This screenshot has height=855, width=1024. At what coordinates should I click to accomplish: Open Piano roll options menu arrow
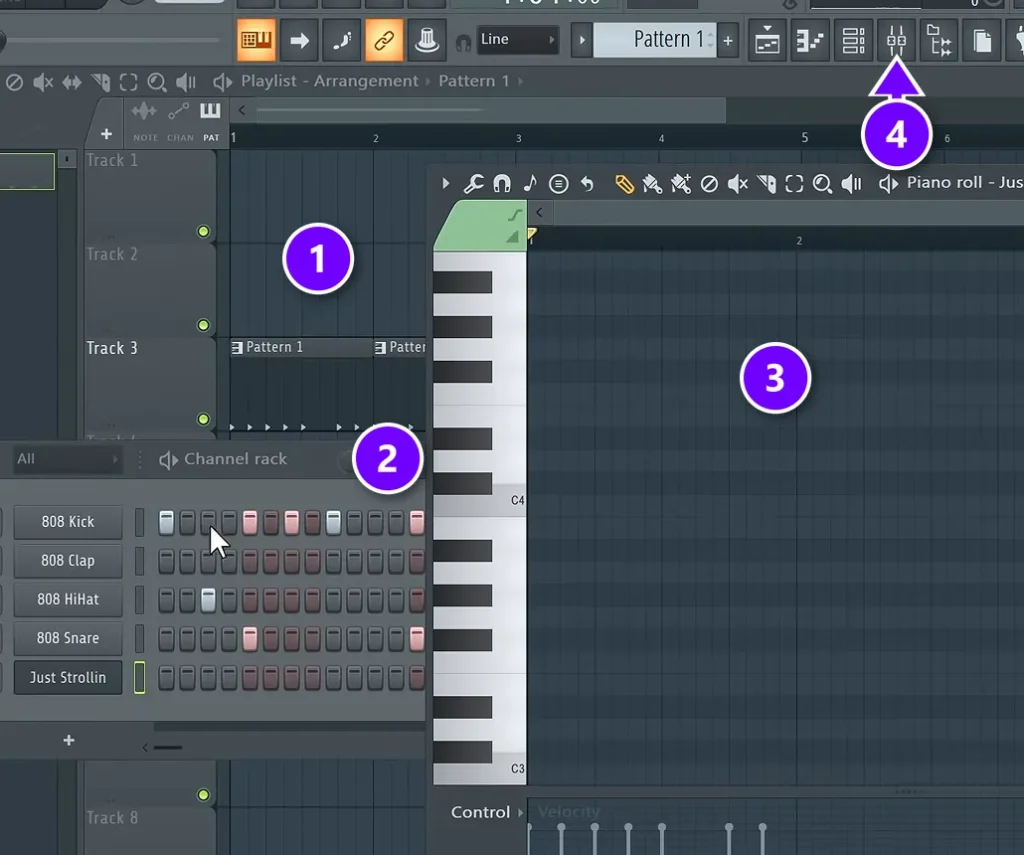pos(445,184)
